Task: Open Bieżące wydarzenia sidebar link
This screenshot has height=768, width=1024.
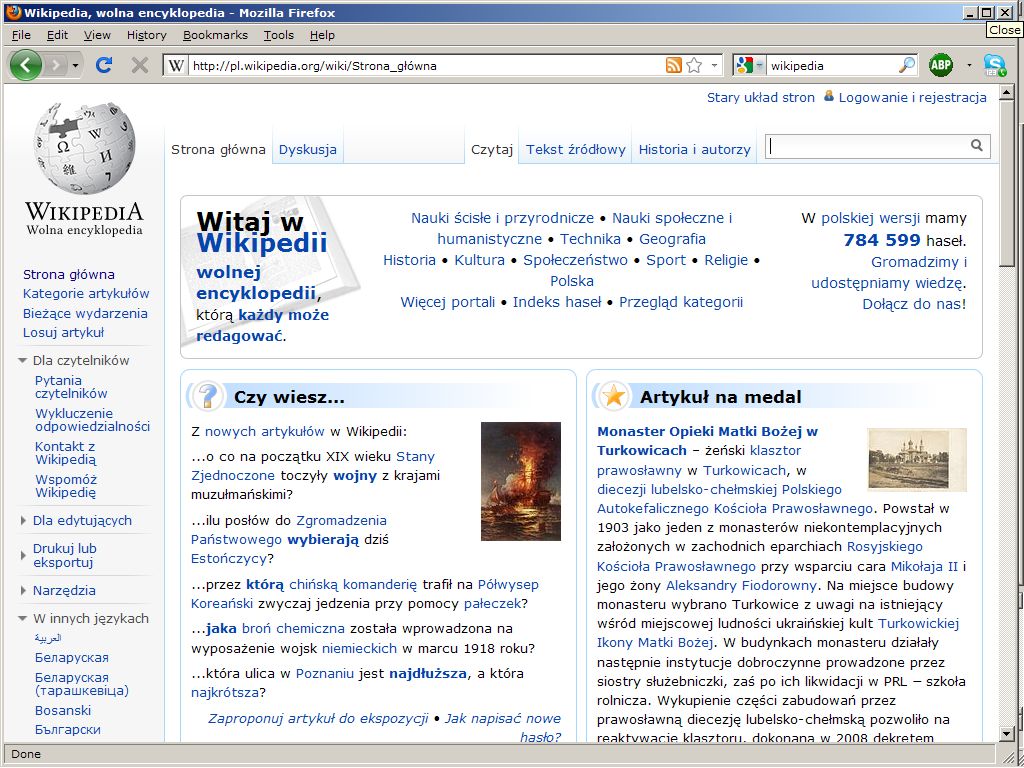Action: (85, 313)
